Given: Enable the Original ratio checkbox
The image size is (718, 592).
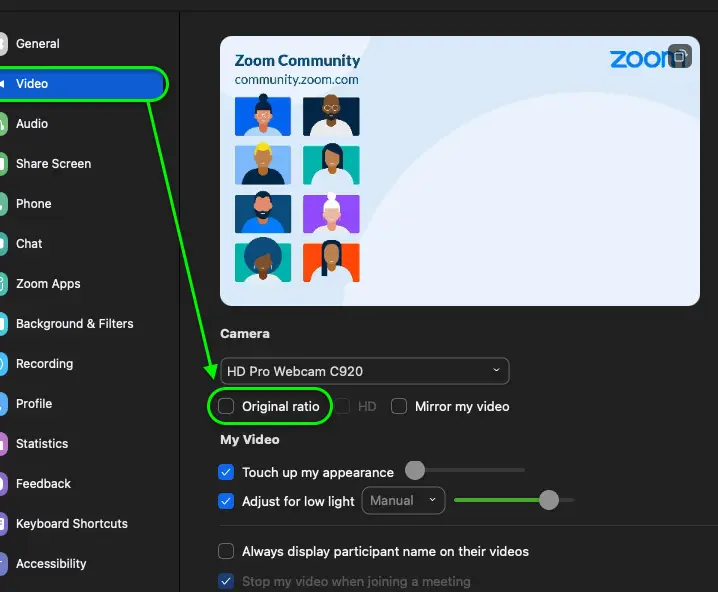Looking at the screenshot, I should pos(226,406).
